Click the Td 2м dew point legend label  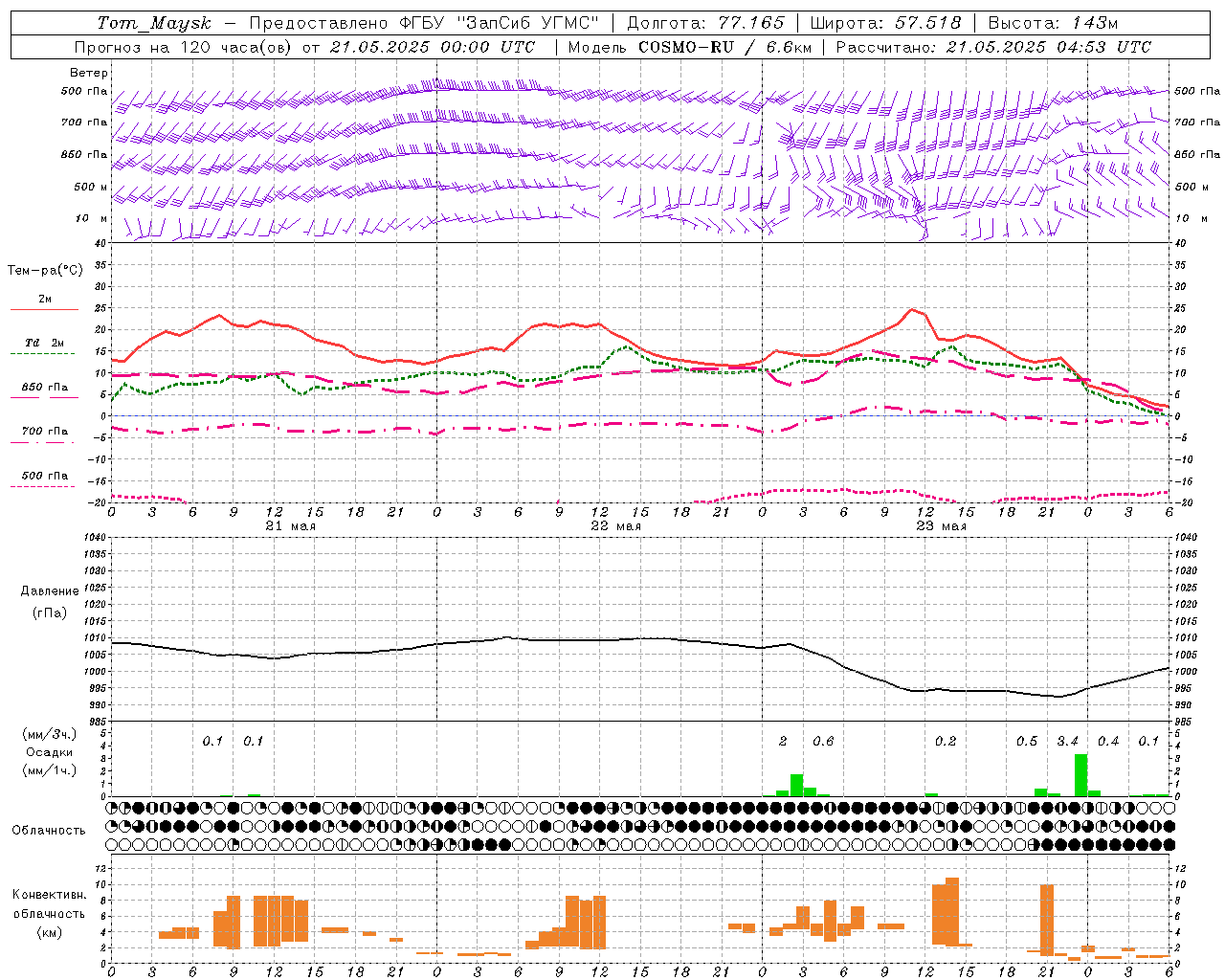pos(45,343)
